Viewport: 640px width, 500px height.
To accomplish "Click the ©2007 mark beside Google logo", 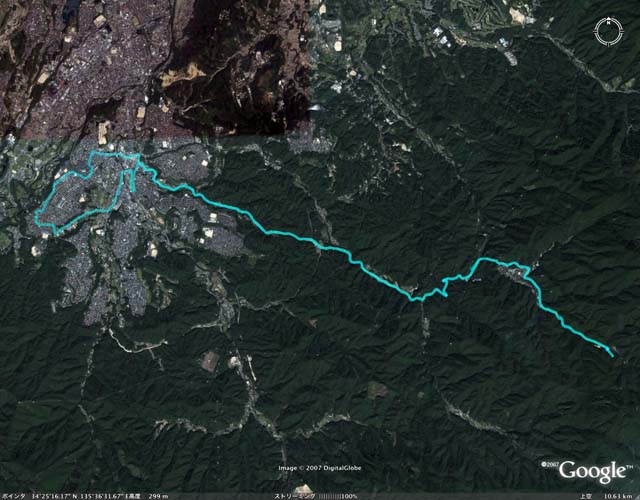I will pyautogui.click(x=549, y=464).
